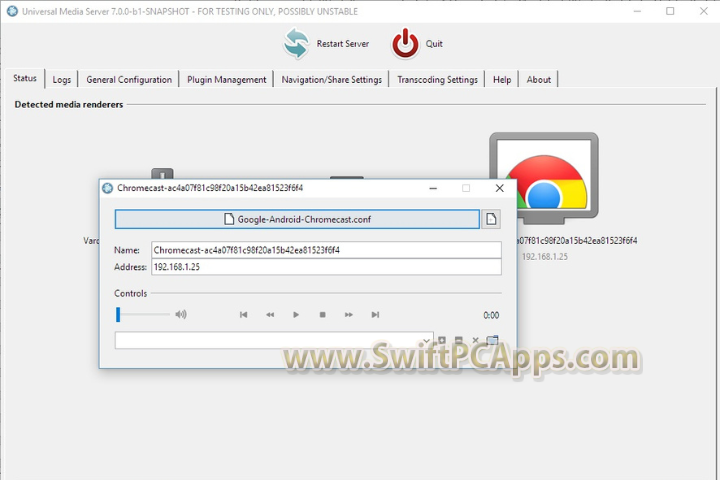Image resolution: width=720 pixels, height=480 pixels.
Task: Go to the Plugin Management tab
Action: tap(226, 79)
